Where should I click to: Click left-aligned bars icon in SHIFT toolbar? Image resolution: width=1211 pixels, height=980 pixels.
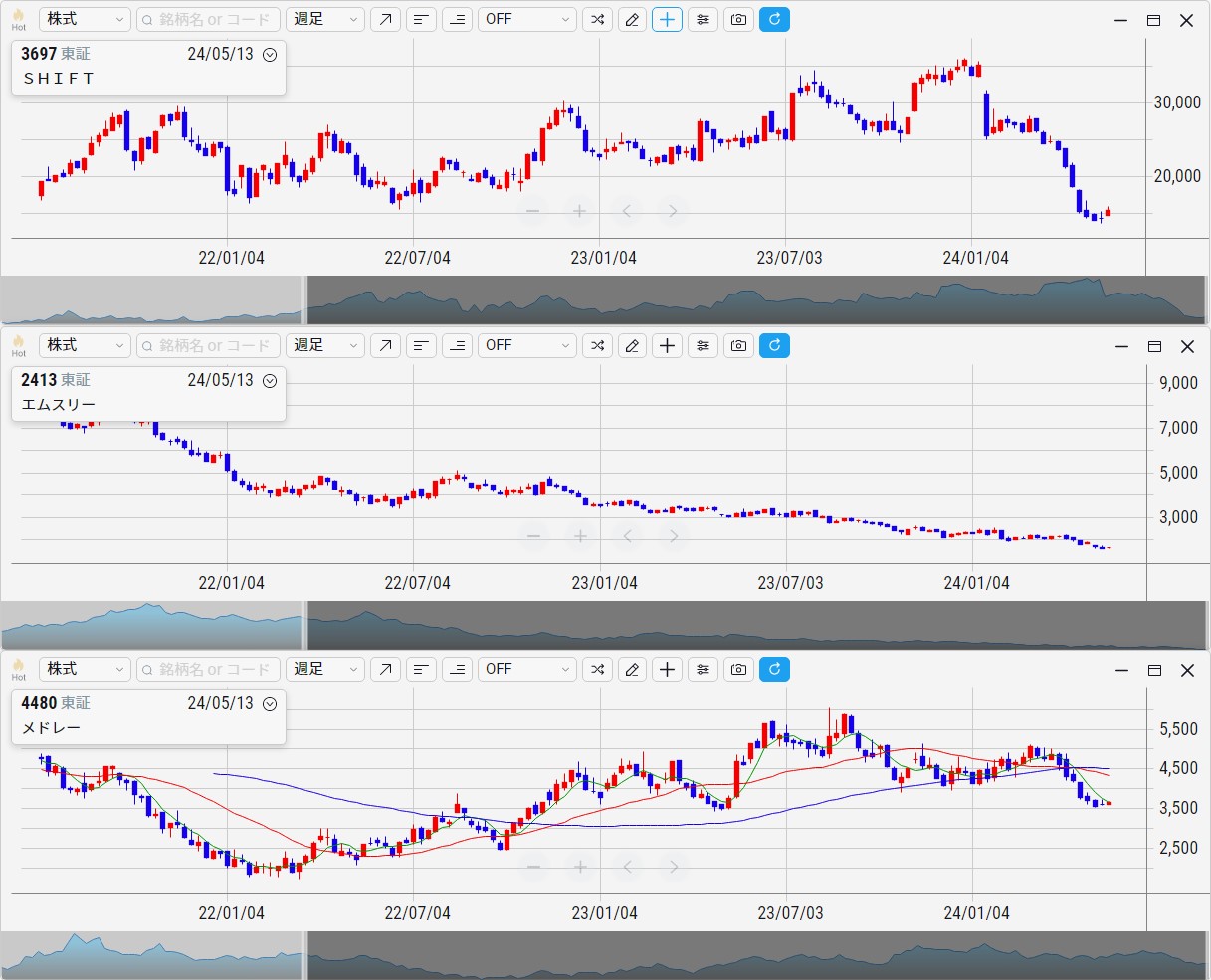click(x=422, y=19)
